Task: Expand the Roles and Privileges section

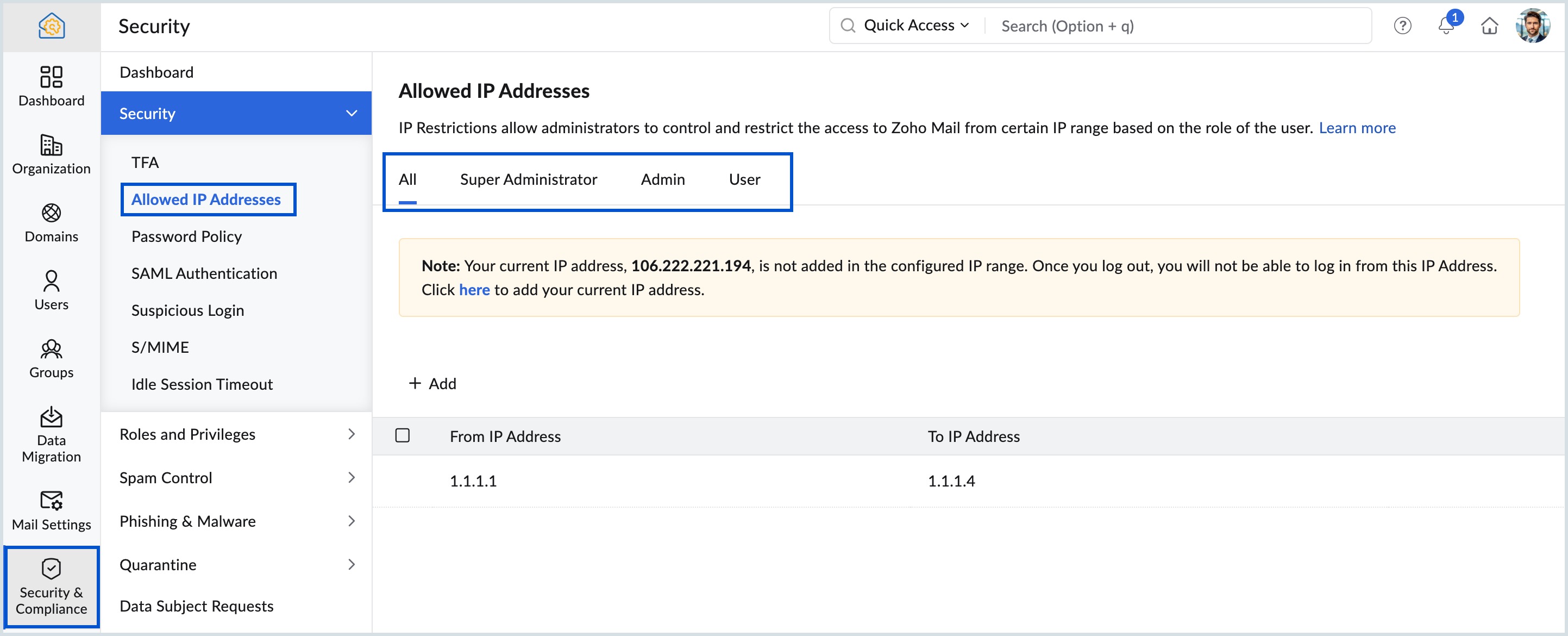Action: 351,434
